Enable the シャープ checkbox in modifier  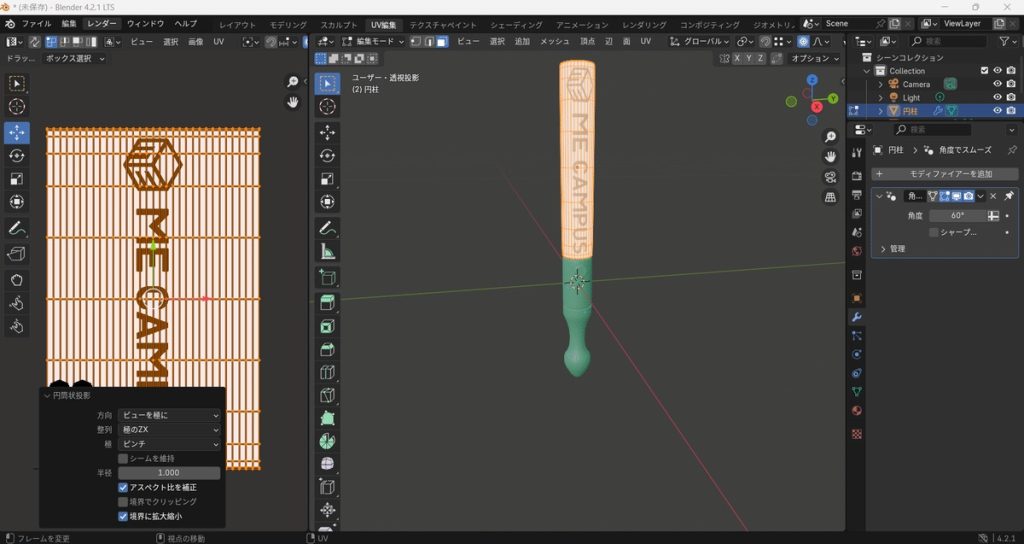933,232
